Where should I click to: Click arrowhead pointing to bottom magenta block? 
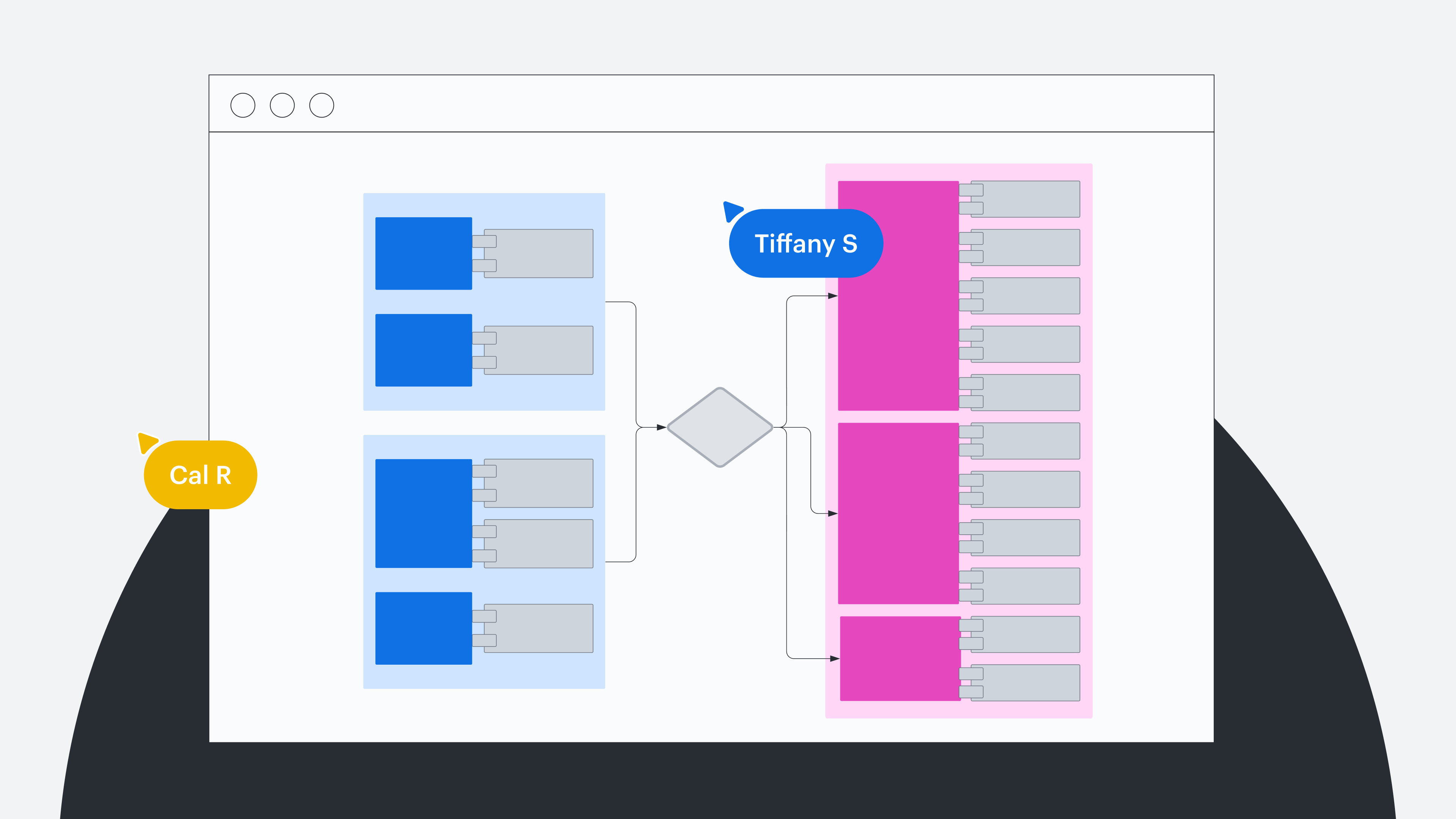[834, 659]
